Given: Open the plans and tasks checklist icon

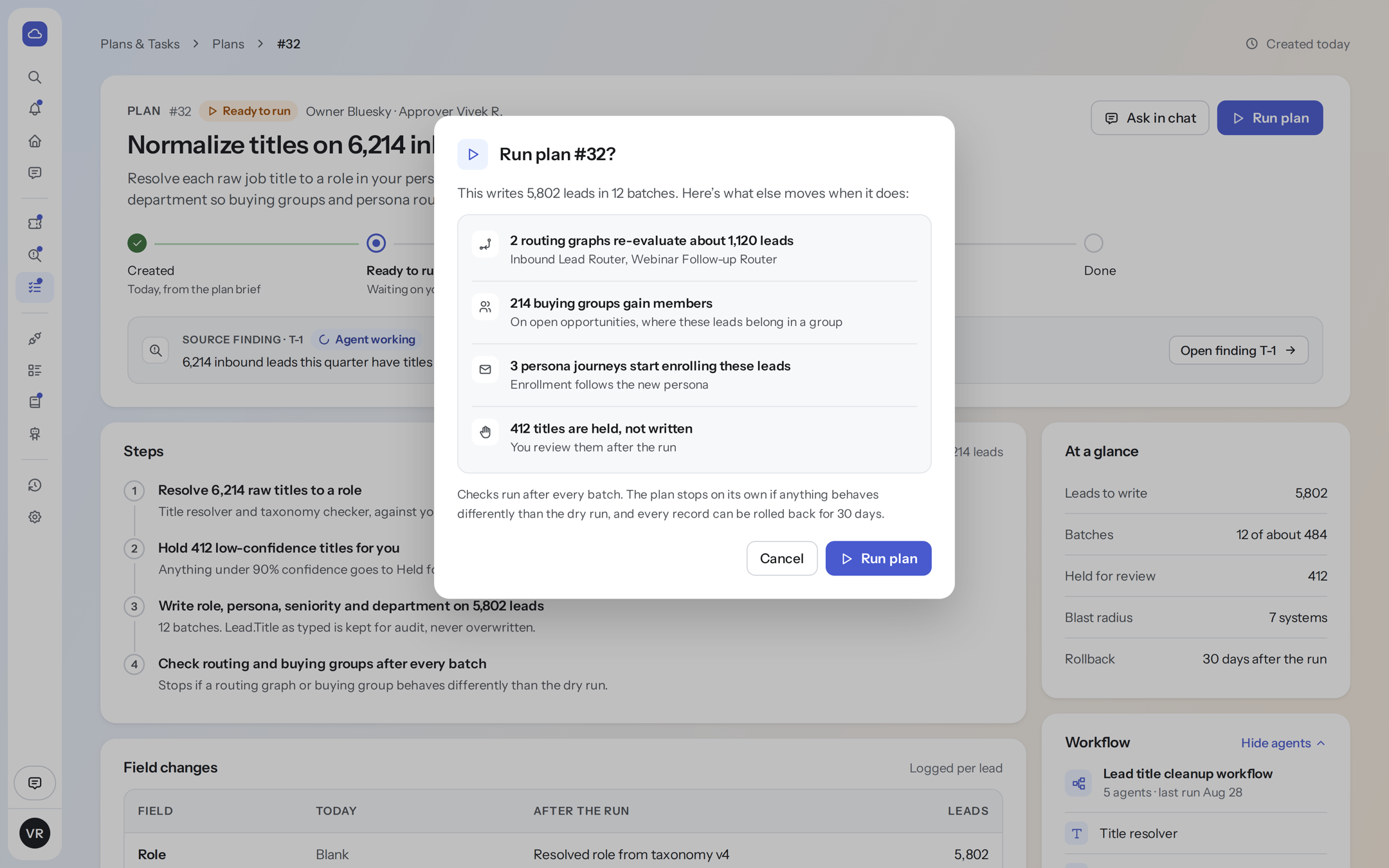Looking at the screenshot, I should [x=35, y=287].
